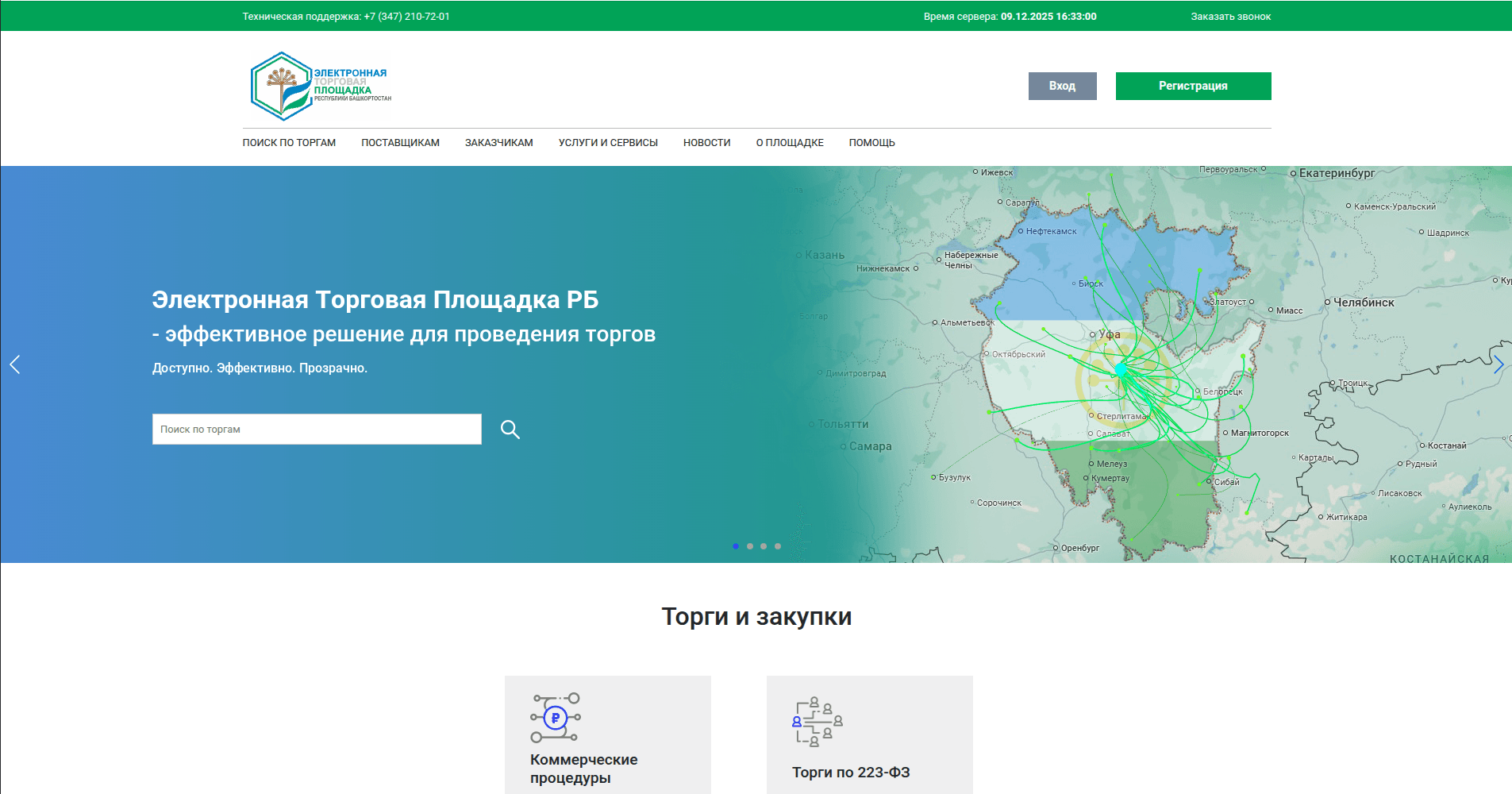Click the Регистрация button
1512x794 pixels.
(x=1193, y=86)
